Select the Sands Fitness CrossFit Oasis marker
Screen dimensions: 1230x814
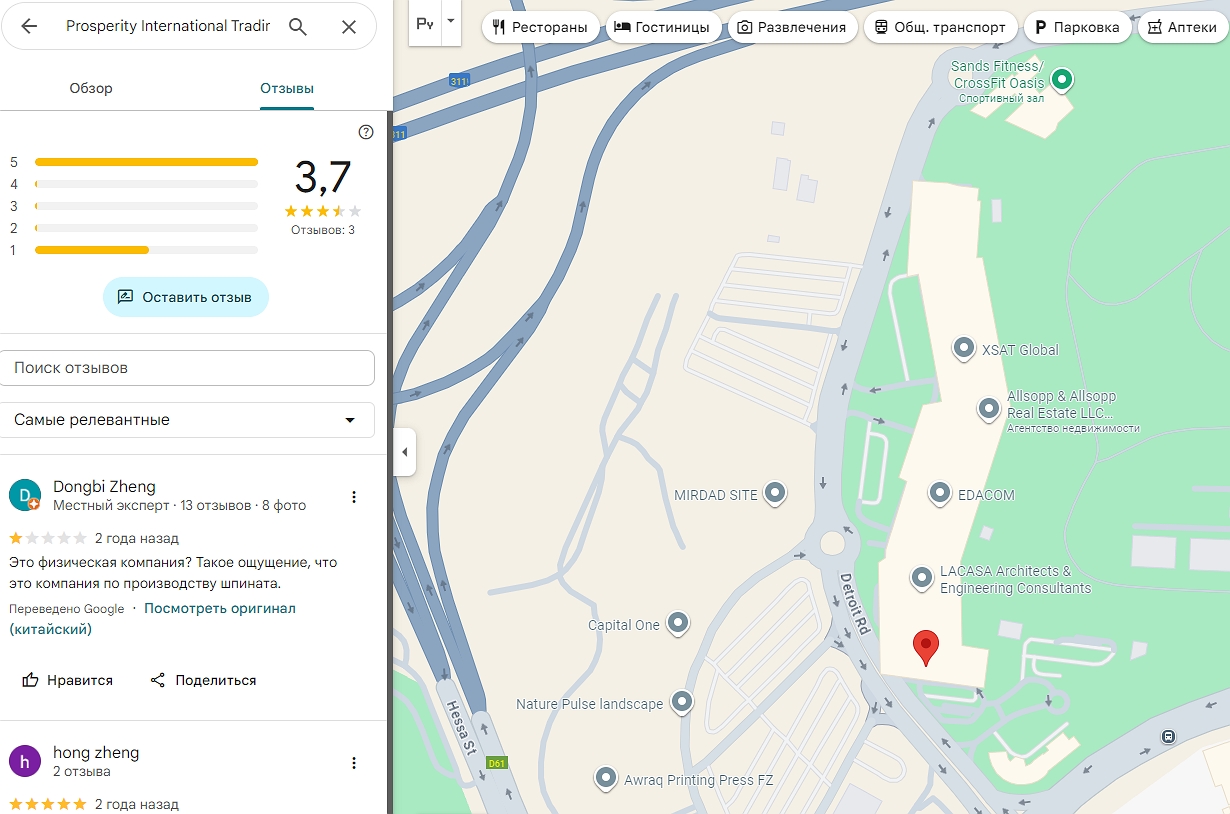1062,80
